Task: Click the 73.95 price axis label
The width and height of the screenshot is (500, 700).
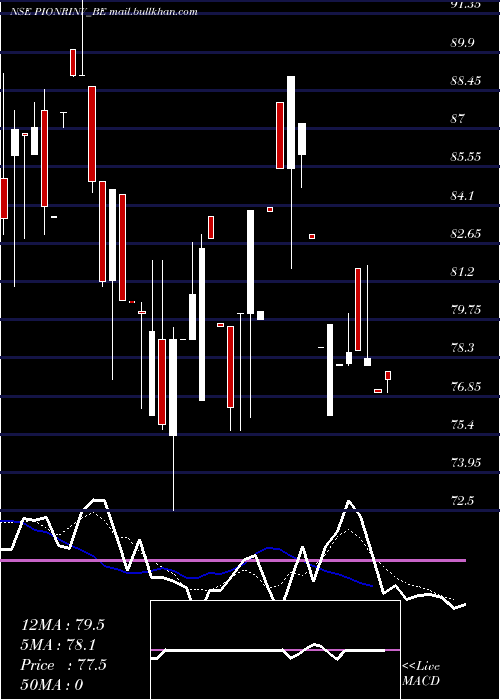Action: click(x=466, y=462)
